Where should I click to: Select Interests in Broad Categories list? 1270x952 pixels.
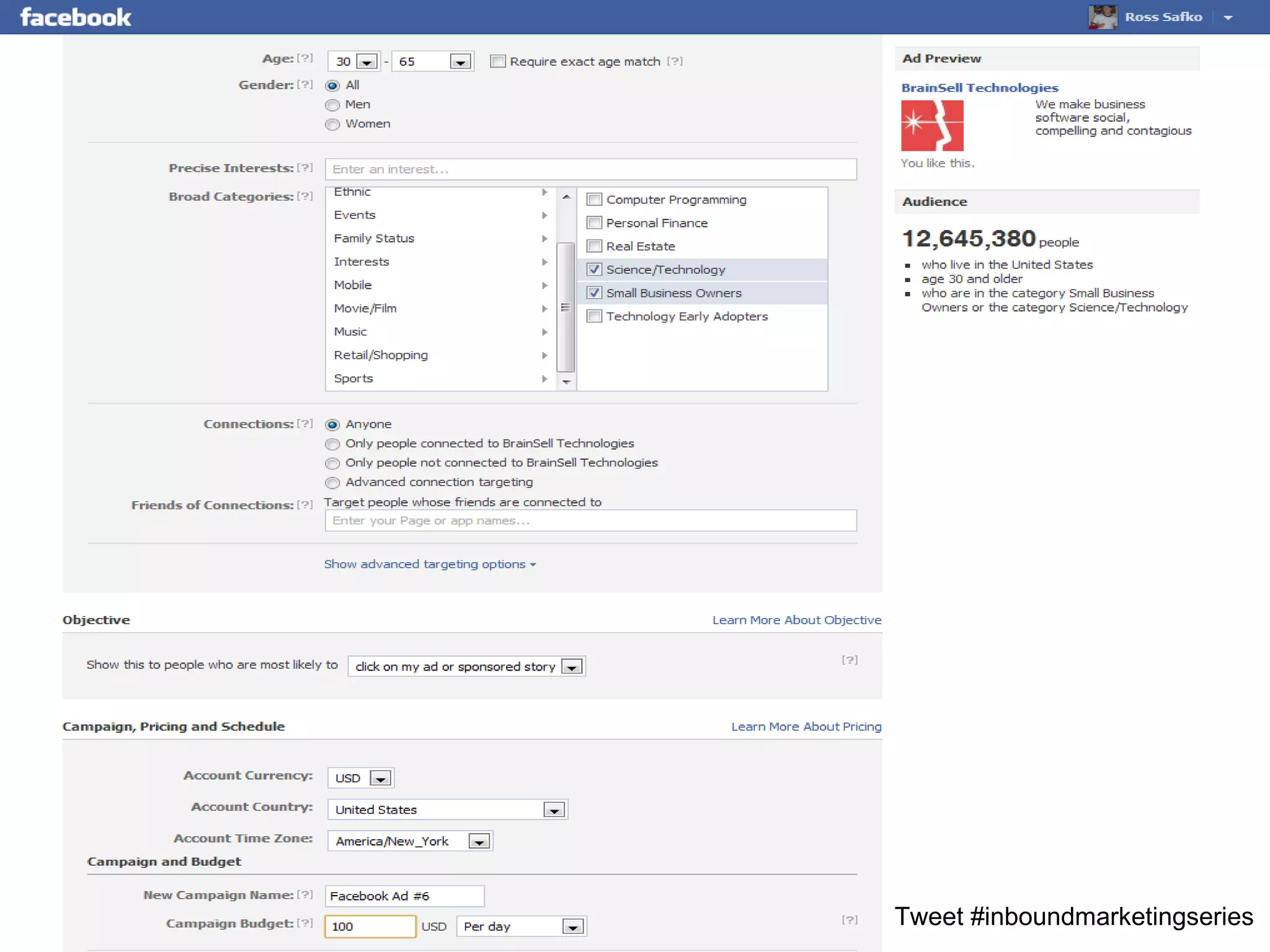tap(362, 262)
